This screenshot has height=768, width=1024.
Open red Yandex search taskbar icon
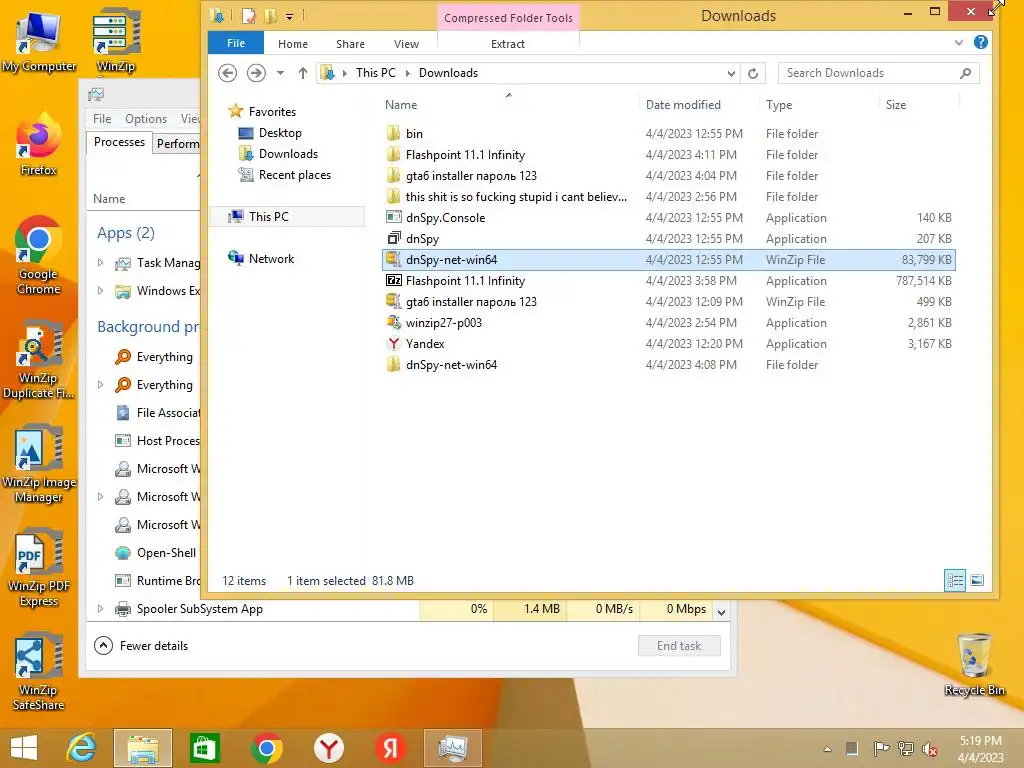[391, 748]
